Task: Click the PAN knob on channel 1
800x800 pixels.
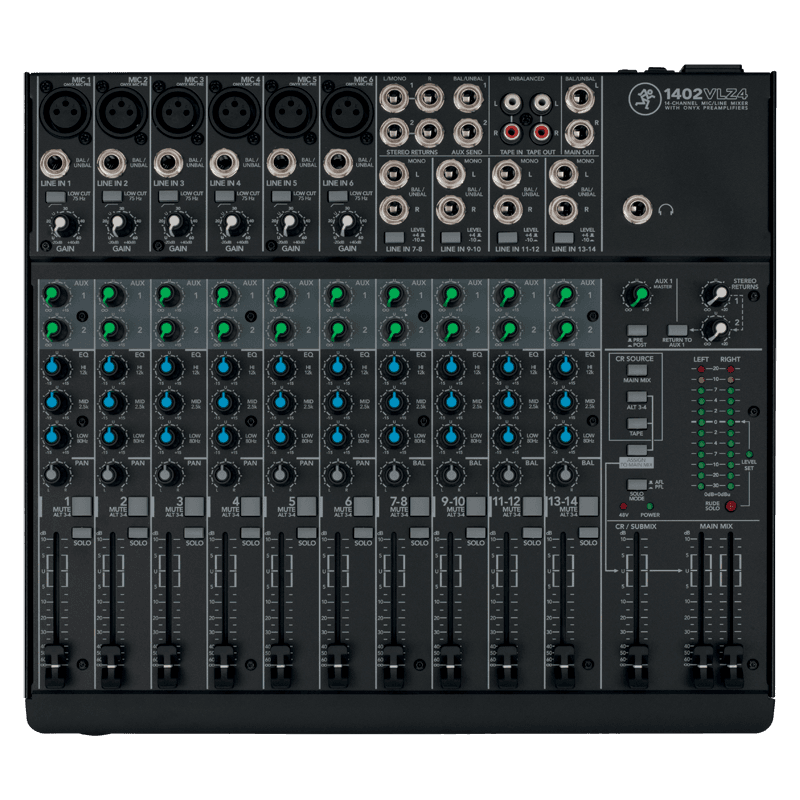Action: pyautogui.click(x=55, y=474)
